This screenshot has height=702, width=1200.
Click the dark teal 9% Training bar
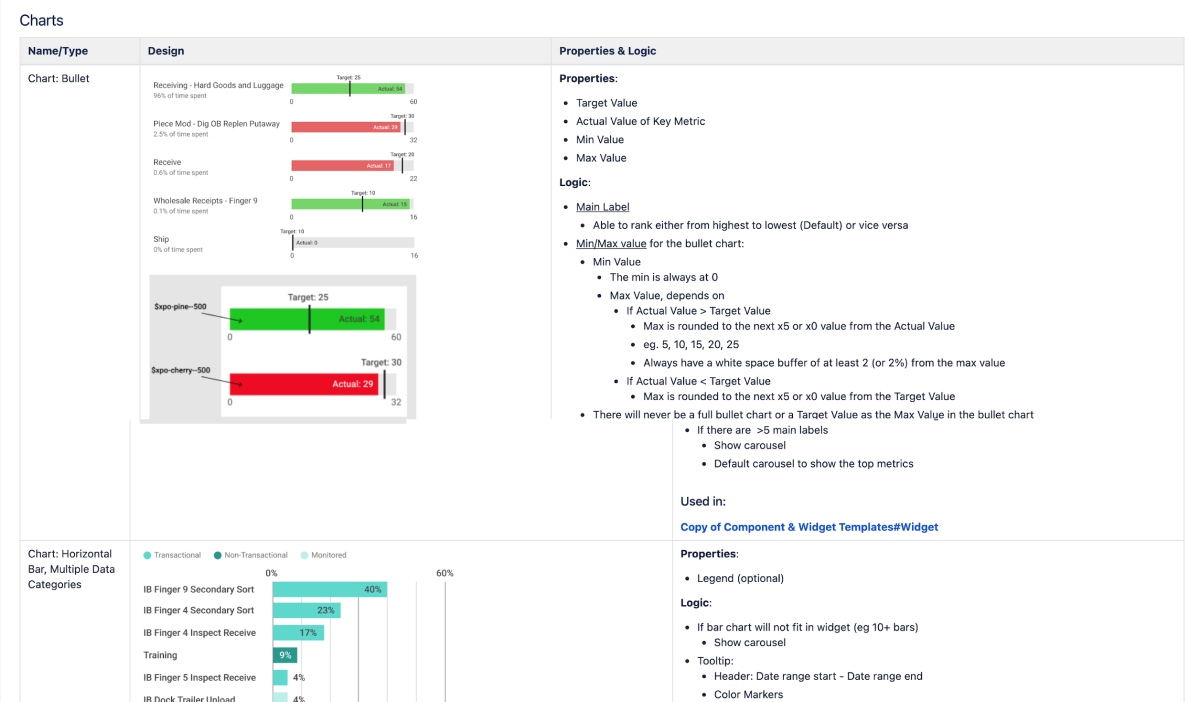point(285,656)
